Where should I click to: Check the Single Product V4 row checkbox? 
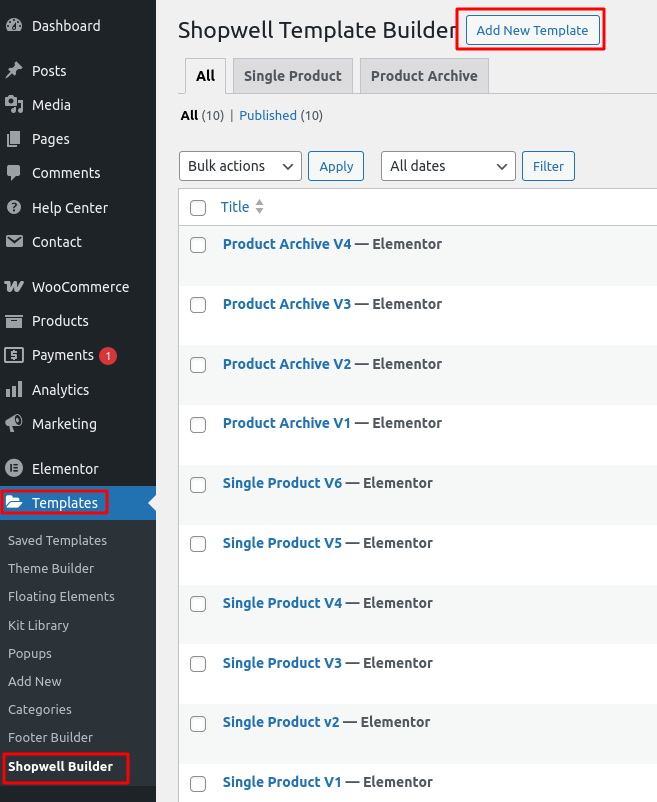point(198,604)
